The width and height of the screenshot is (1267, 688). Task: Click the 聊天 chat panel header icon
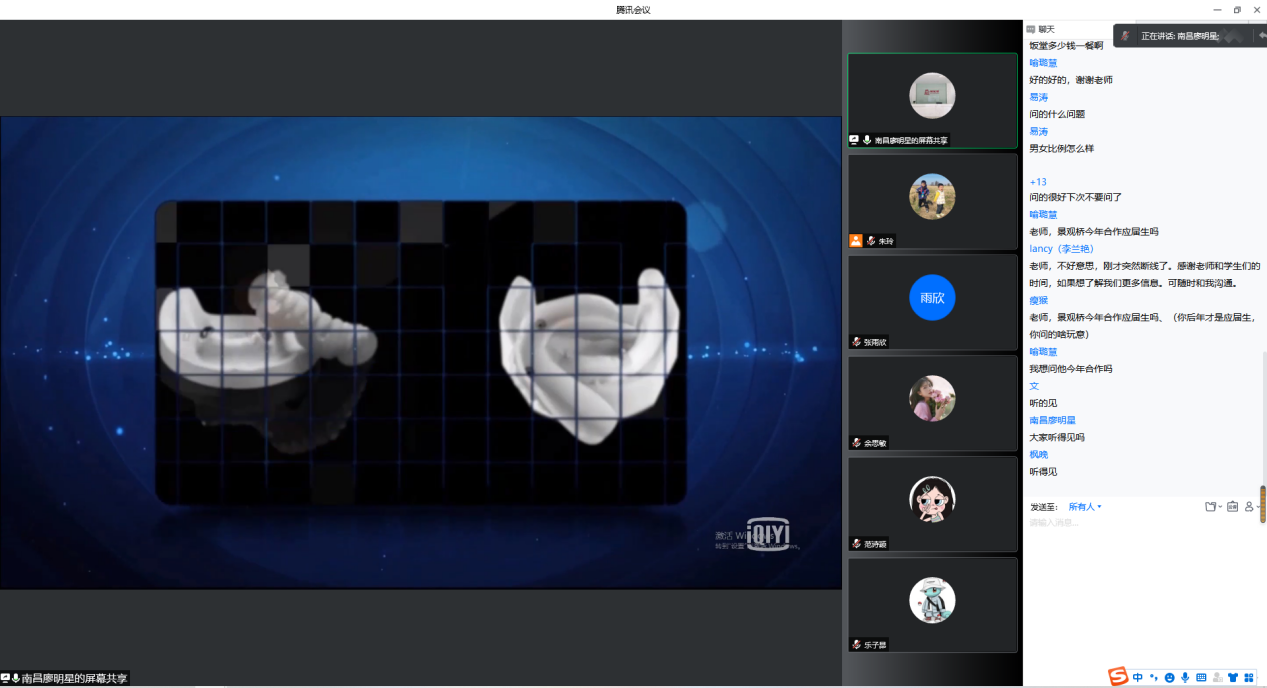[1031, 29]
